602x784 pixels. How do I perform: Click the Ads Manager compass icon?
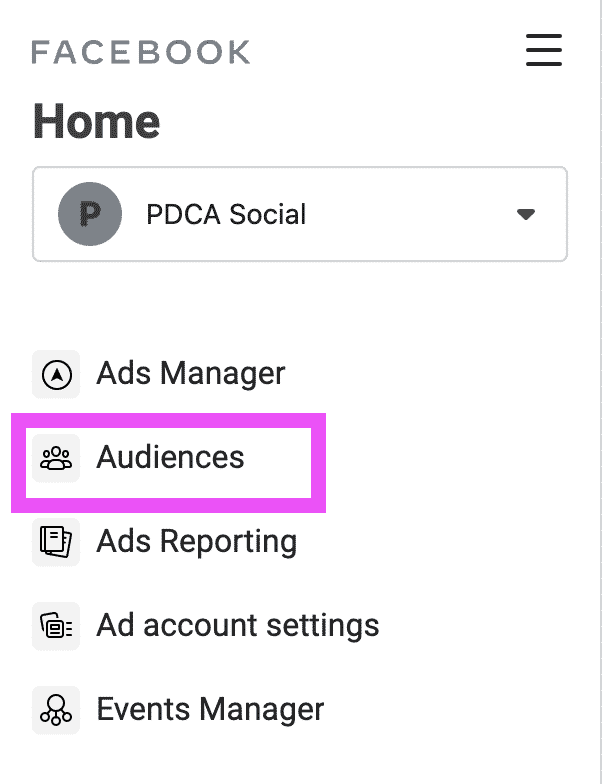pos(56,374)
